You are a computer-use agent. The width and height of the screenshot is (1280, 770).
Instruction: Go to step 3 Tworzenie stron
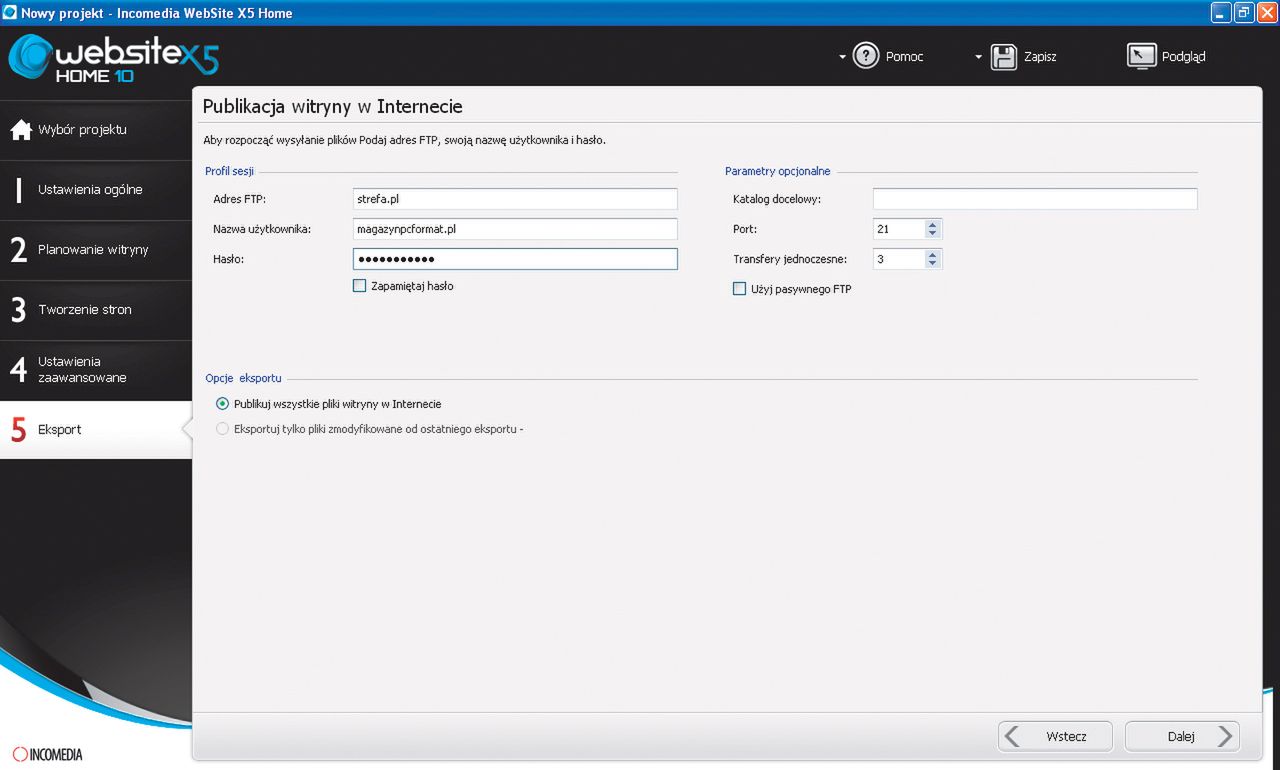tap(96, 310)
